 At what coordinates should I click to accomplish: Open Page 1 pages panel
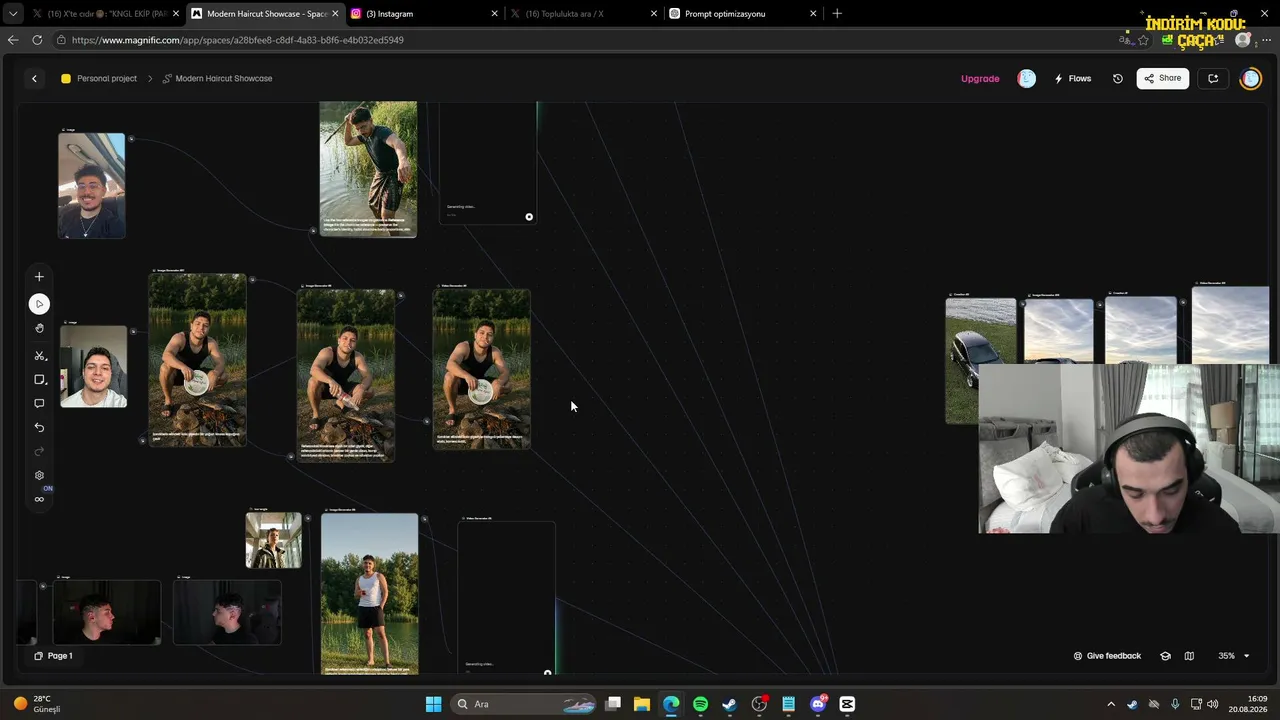[53, 656]
